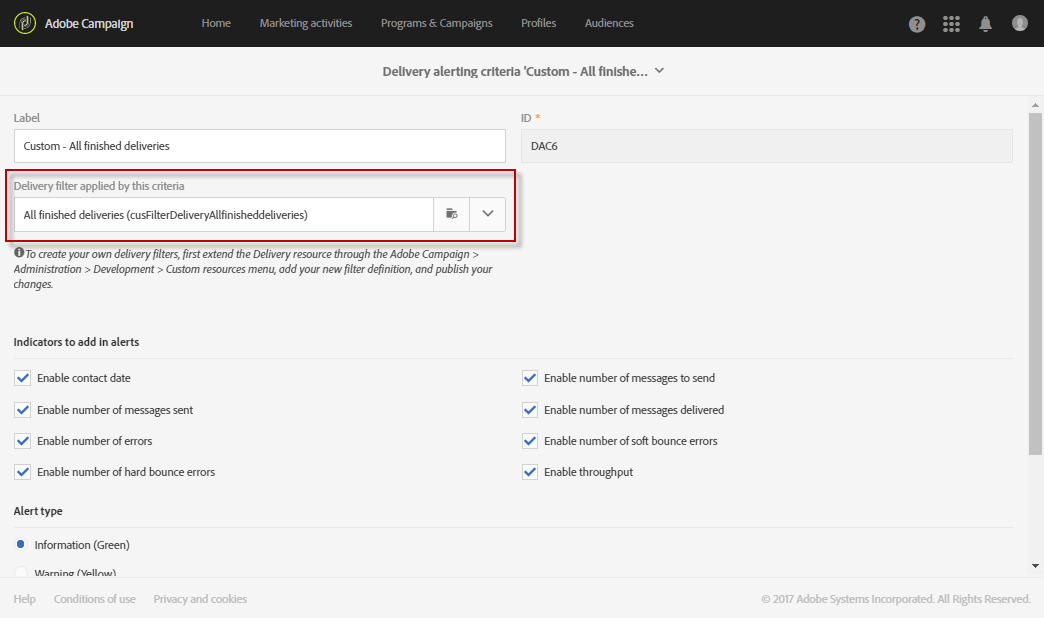
Task: Open the Programs & Campaigns menu
Action: coord(437,23)
